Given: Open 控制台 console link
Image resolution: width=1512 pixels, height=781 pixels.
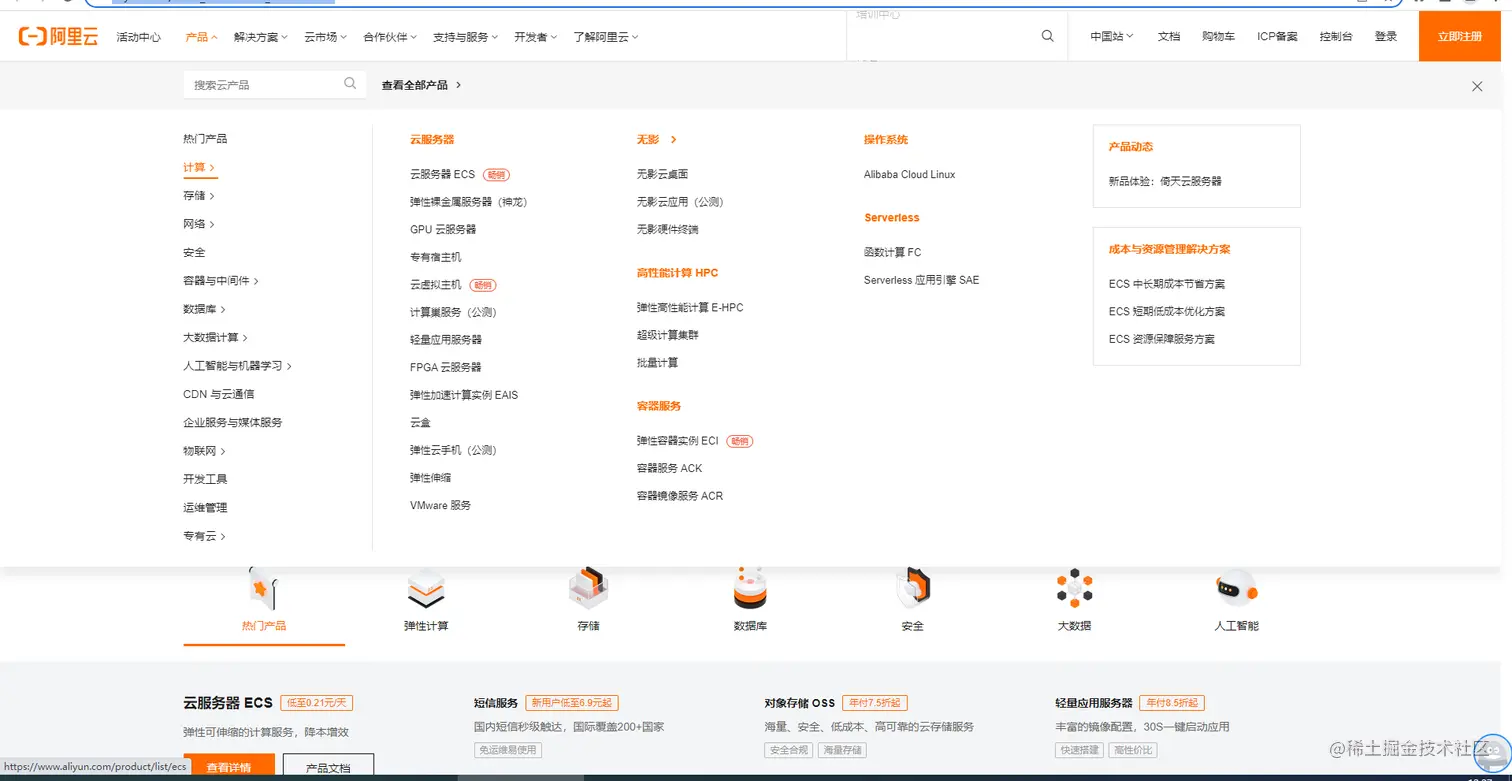Looking at the screenshot, I should click(1336, 37).
